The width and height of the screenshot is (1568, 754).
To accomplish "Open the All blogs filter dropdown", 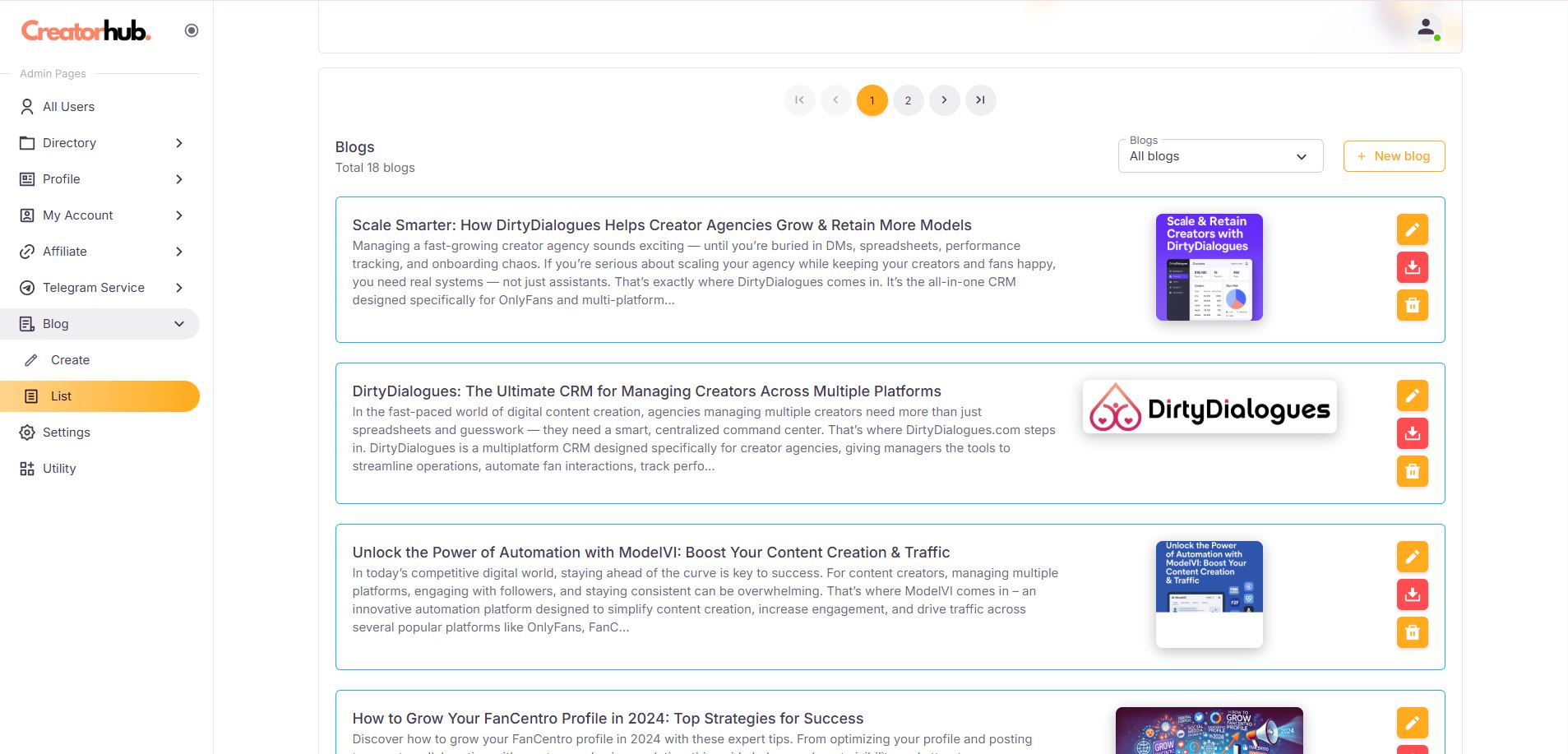I will (x=1219, y=156).
